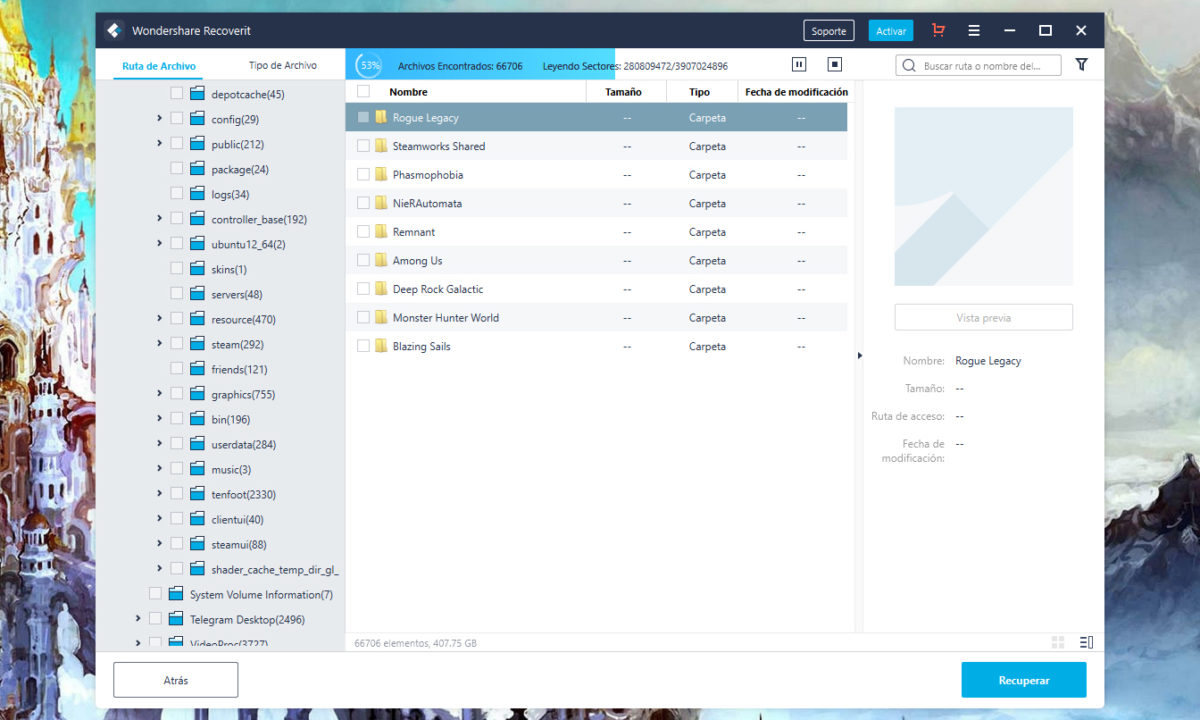
Task: Switch to detail list view icon
Action: click(1087, 642)
